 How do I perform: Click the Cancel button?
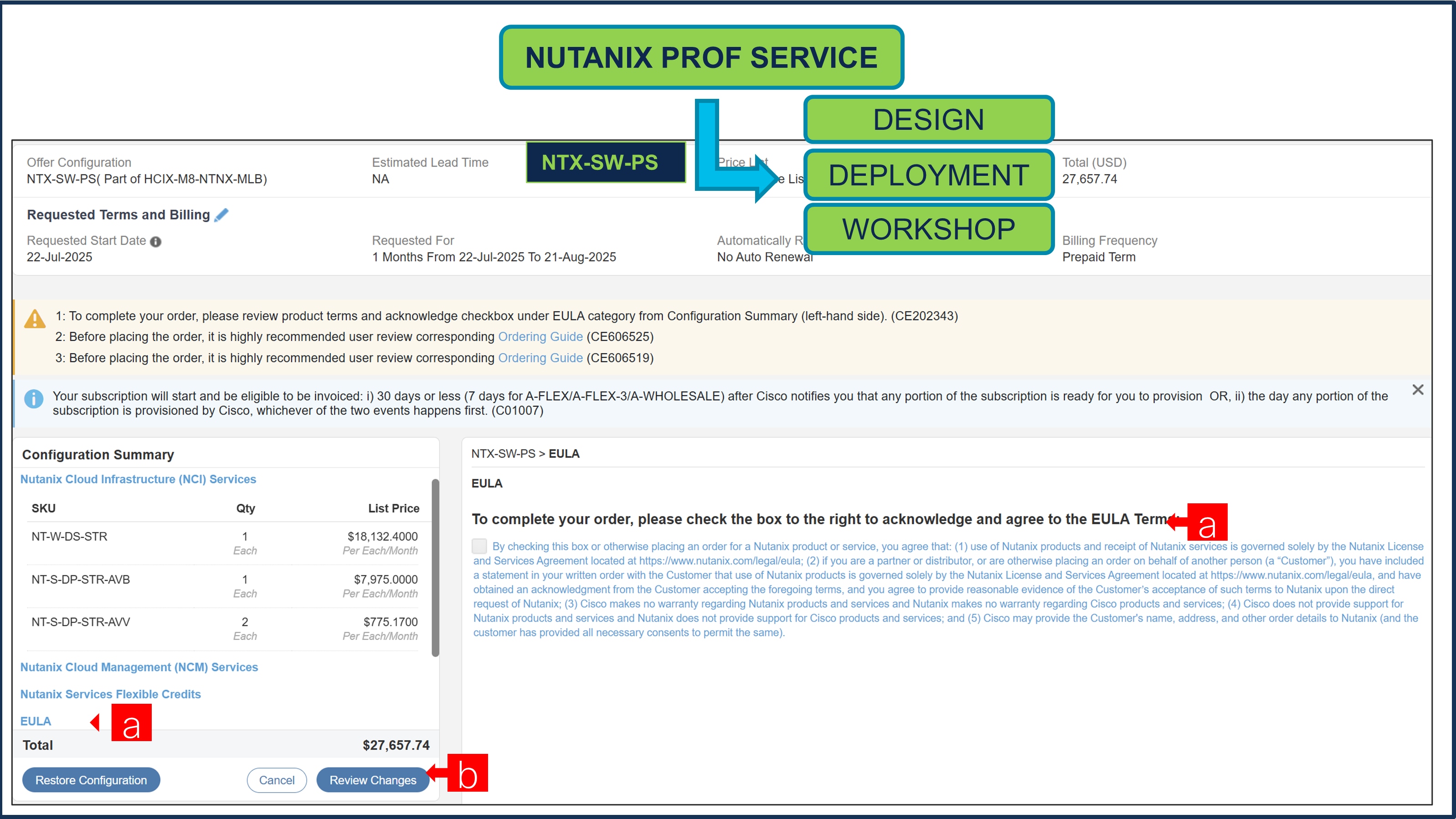click(x=277, y=780)
